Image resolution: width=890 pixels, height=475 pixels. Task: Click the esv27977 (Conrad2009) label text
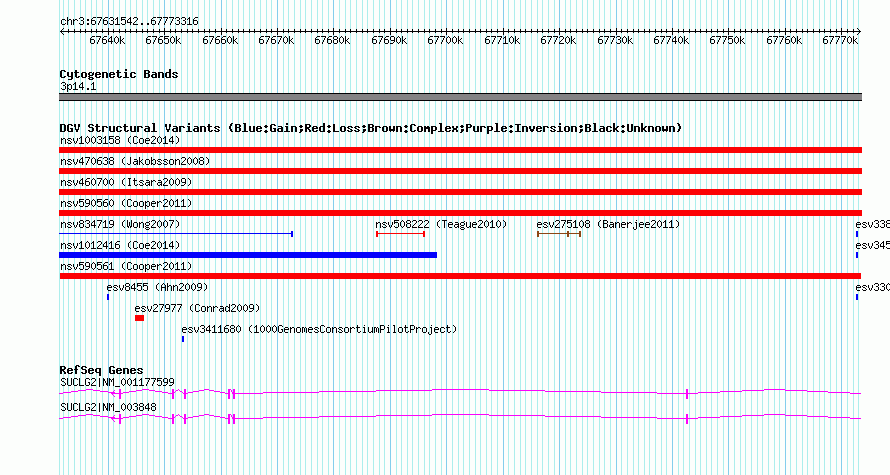pyautogui.click(x=197, y=308)
